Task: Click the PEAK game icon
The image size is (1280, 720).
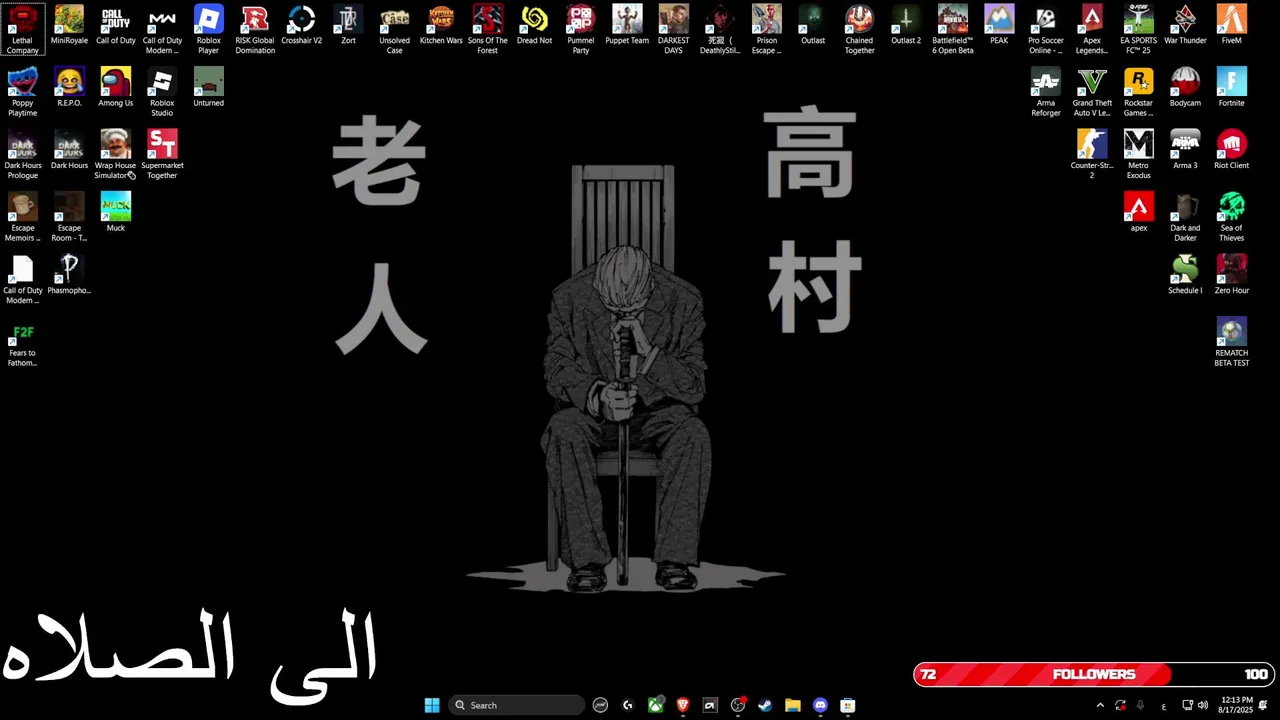Action: click(999, 26)
